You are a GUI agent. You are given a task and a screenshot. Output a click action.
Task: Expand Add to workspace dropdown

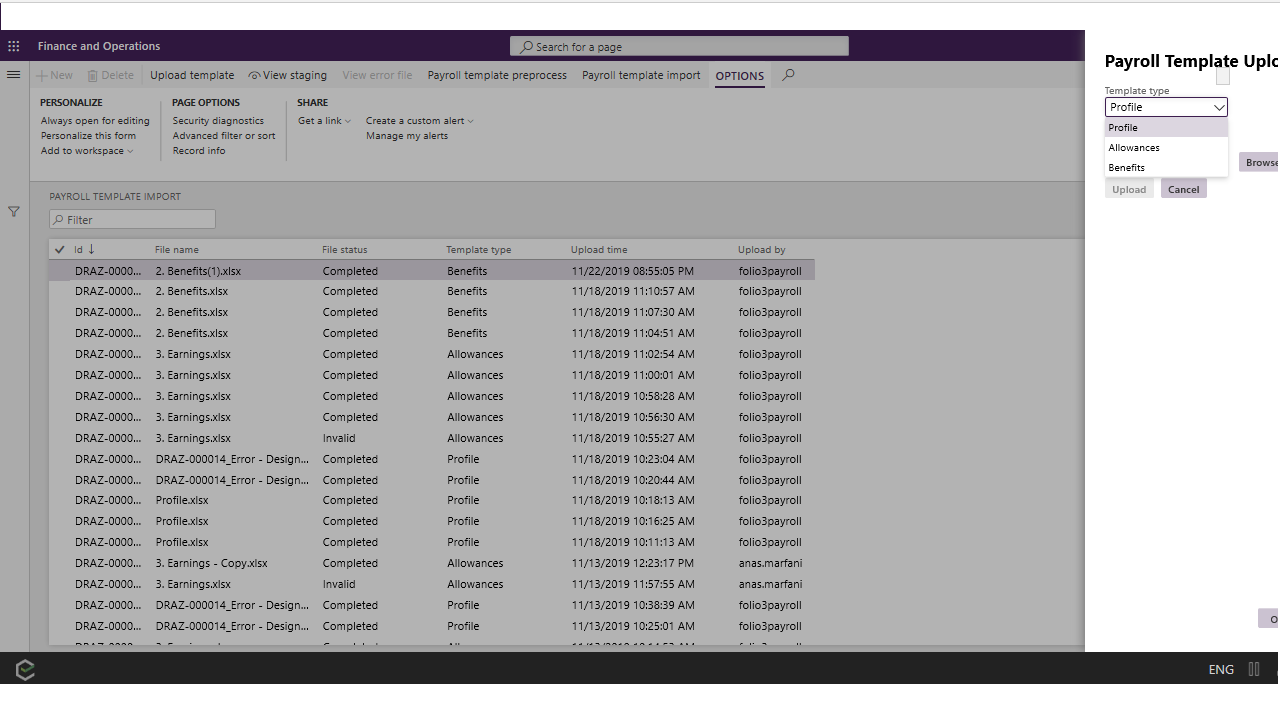click(87, 151)
